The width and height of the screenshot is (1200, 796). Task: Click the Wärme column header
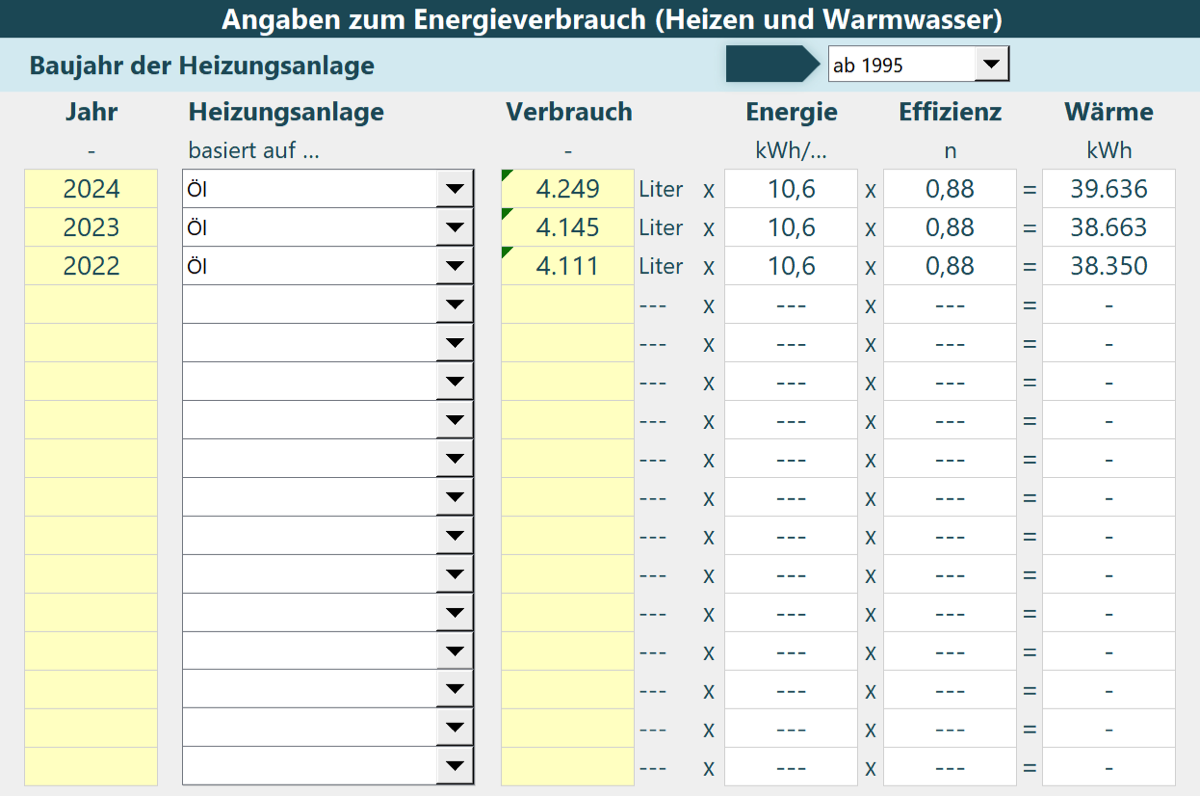click(x=1109, y=112)
